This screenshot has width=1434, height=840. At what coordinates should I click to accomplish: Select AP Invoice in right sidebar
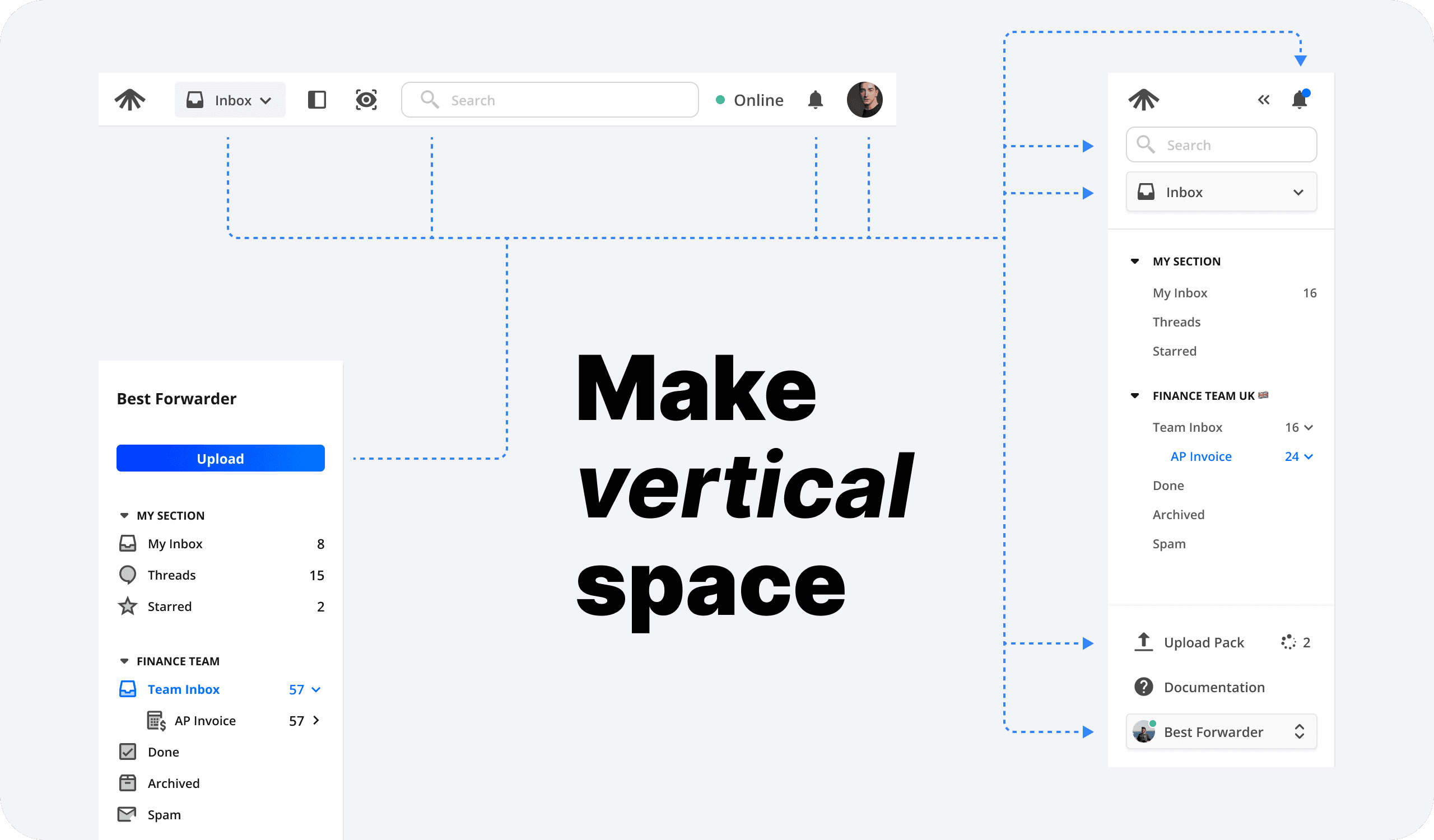point(1200,456)
